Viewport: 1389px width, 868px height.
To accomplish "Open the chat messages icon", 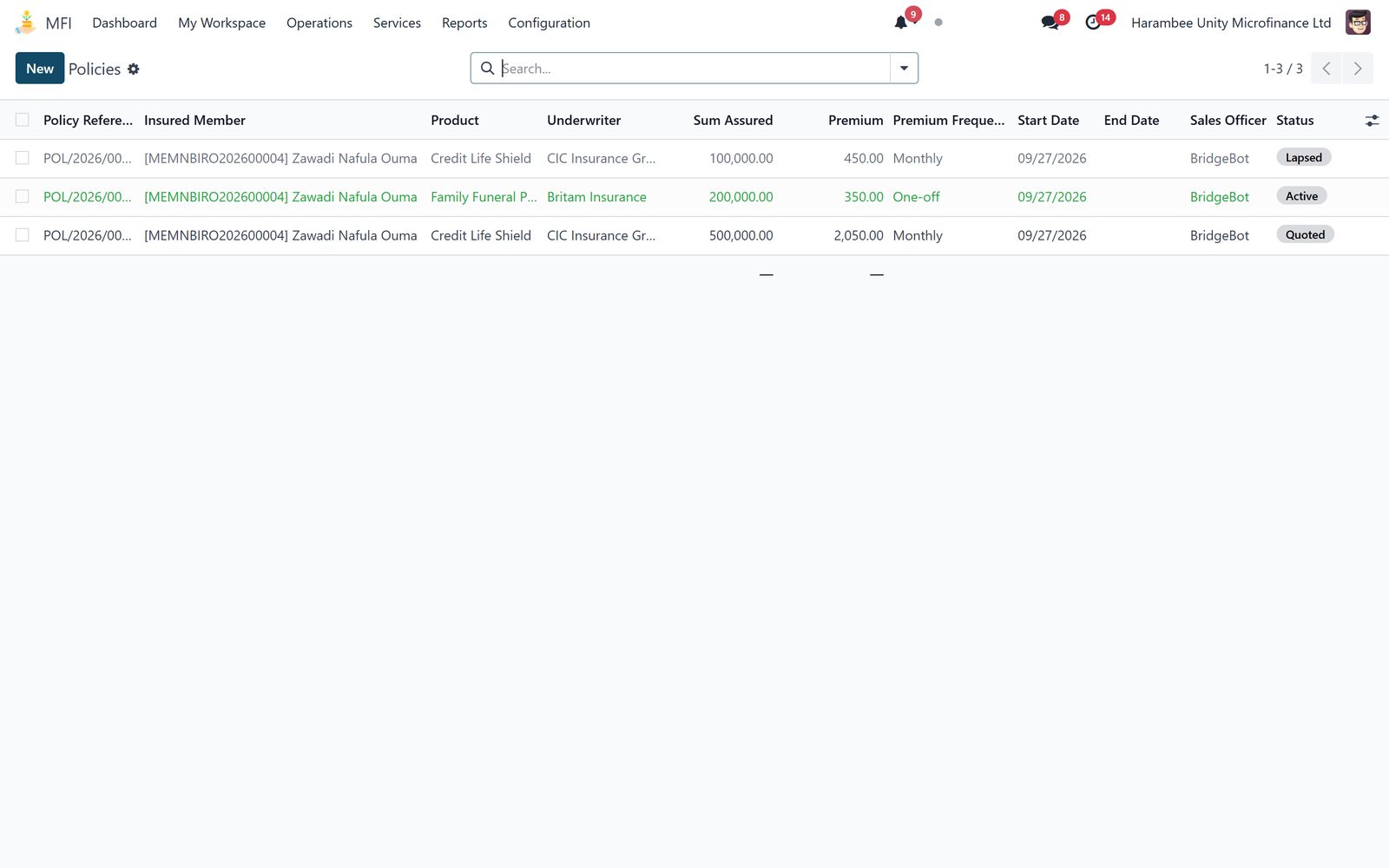I will (1050, 23).
